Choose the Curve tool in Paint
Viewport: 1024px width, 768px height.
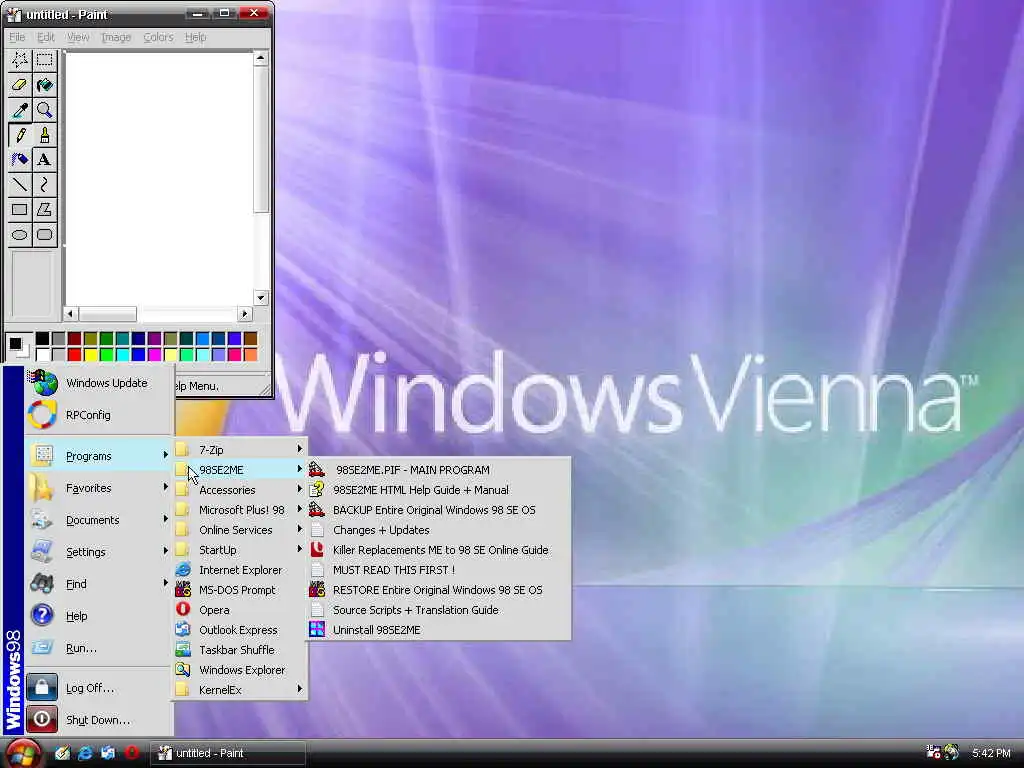44,184
